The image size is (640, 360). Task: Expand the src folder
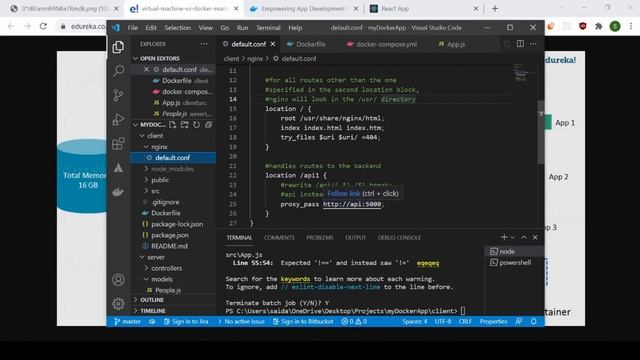[156, 191]
